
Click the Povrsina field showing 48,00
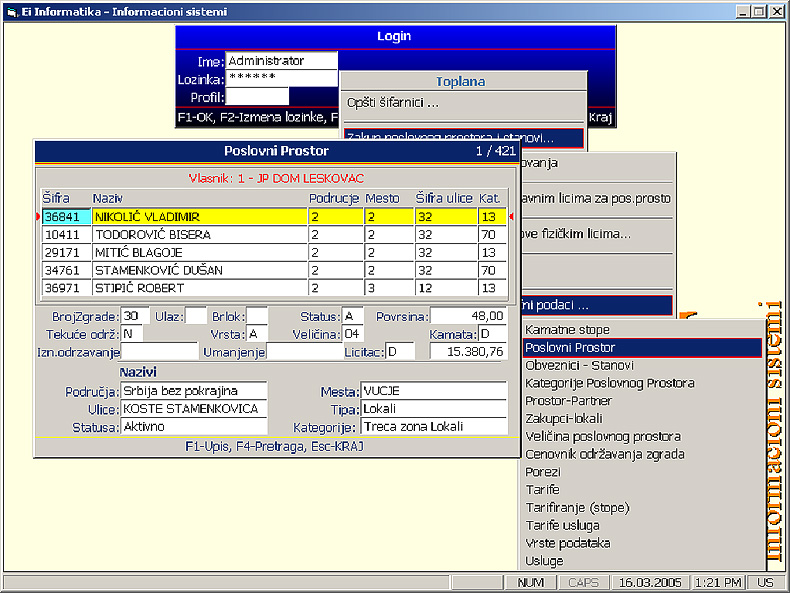pyautogui.click(x=468, y=316)
